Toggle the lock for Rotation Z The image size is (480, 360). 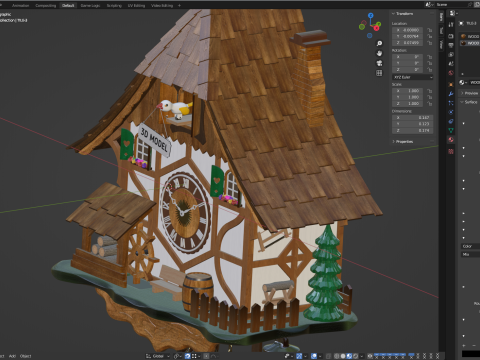429,70
